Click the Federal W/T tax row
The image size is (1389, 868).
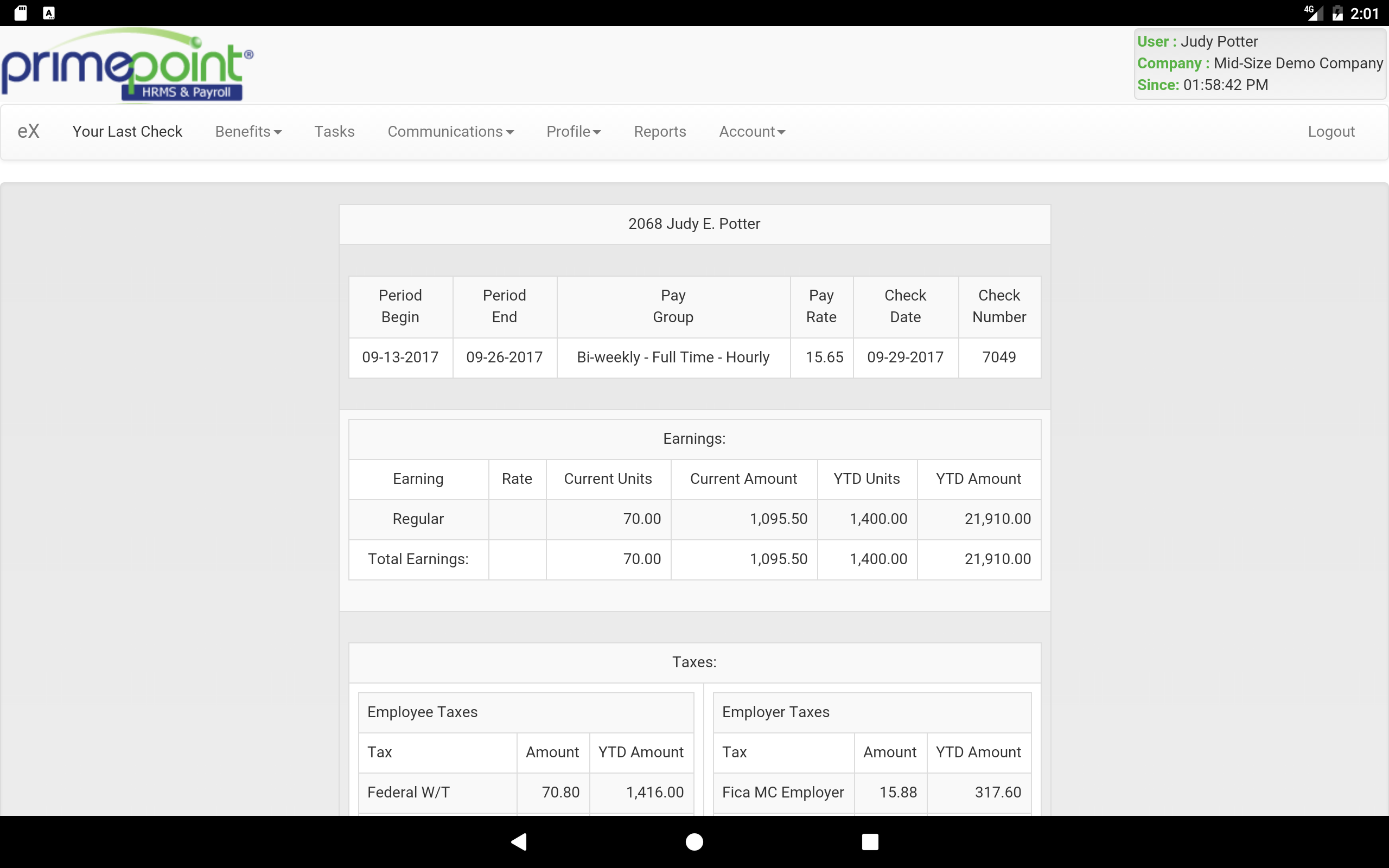point(526,792)
